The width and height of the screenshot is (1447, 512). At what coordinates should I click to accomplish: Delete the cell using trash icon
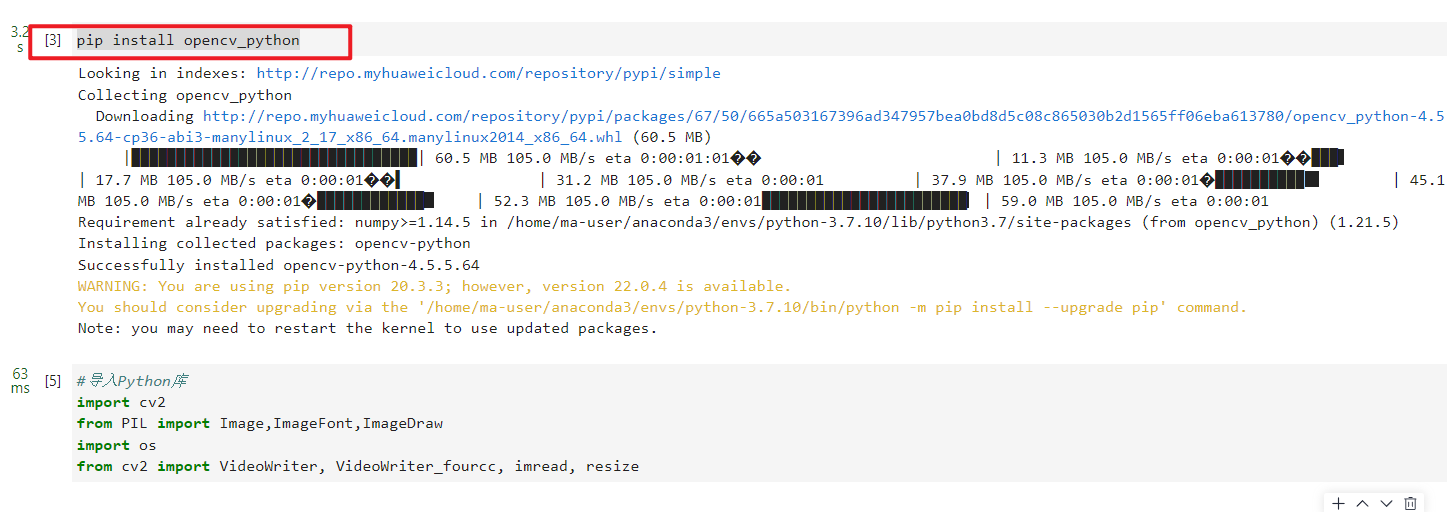1410,503
